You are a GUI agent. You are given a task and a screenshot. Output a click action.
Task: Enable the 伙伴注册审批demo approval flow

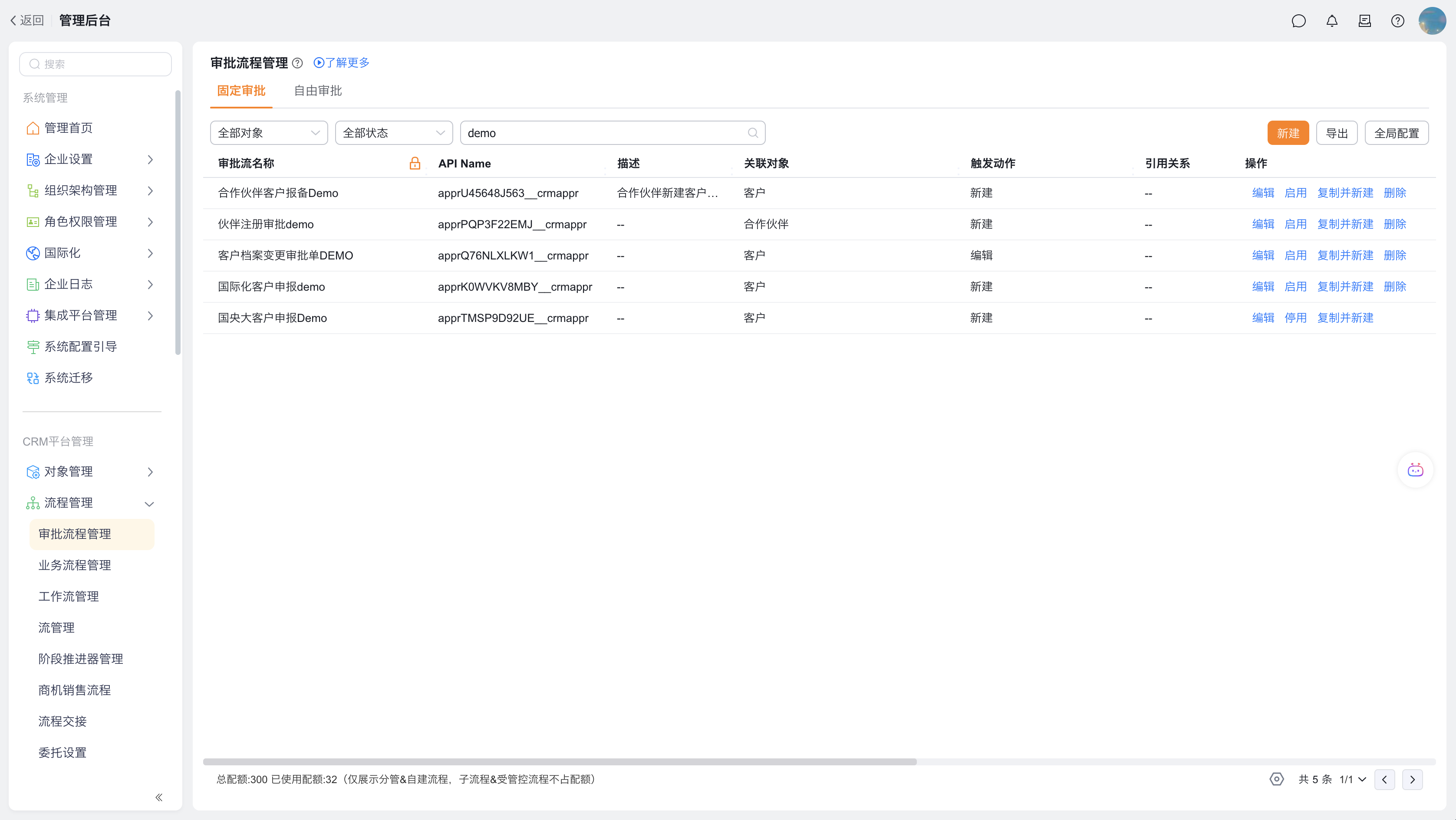click(x=1295, y=224)
